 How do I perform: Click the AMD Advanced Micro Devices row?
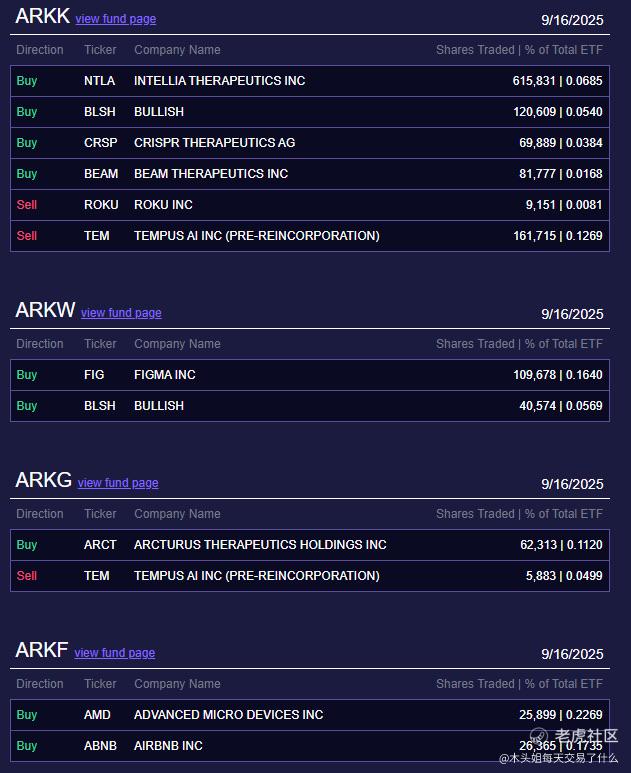pos(310,715)
